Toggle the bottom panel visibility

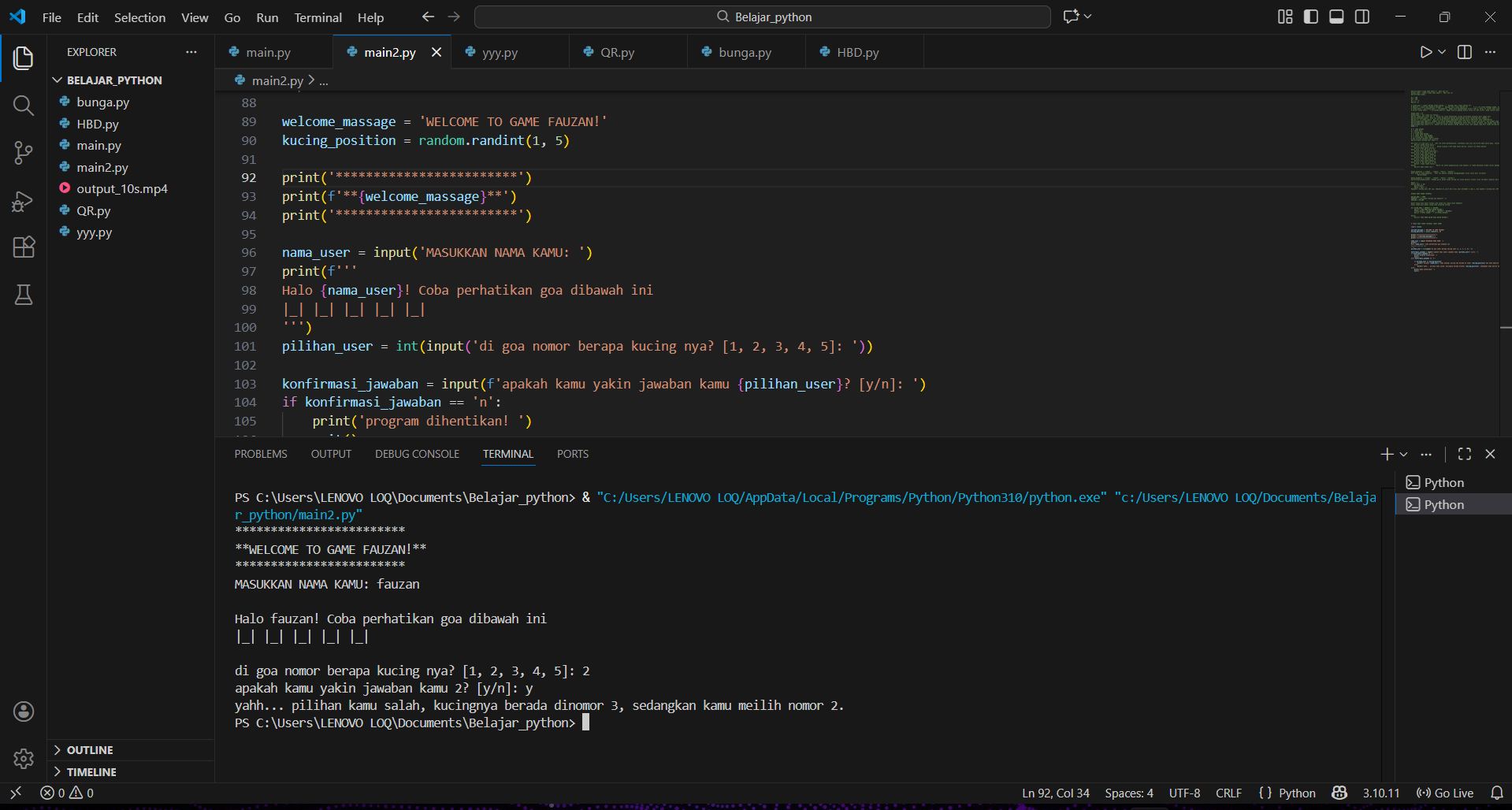(x=1336, y=17)
